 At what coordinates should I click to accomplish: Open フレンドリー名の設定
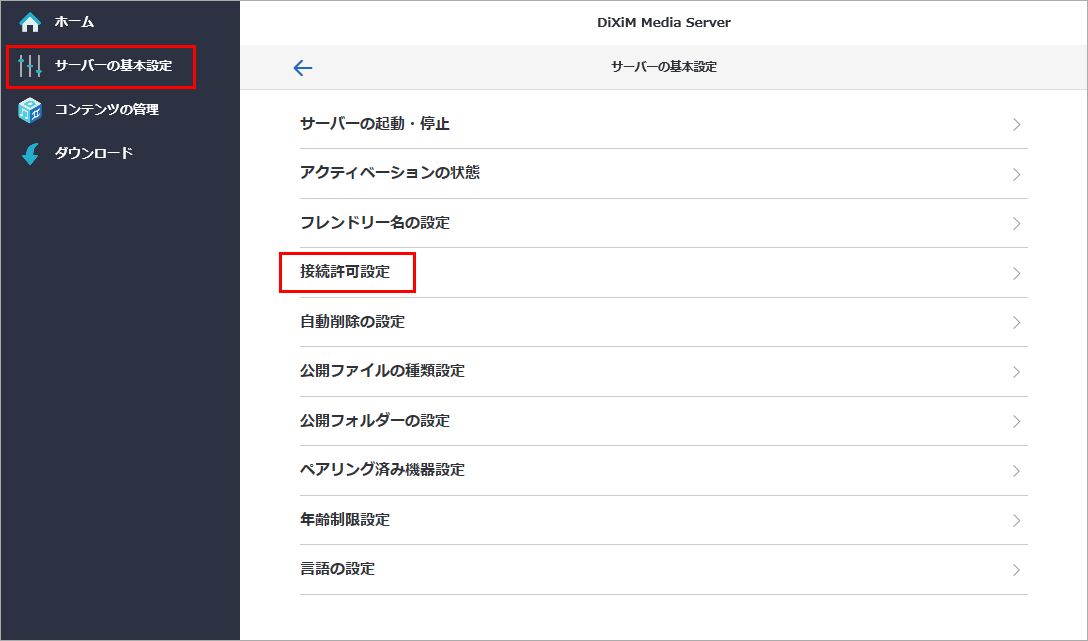663,223
